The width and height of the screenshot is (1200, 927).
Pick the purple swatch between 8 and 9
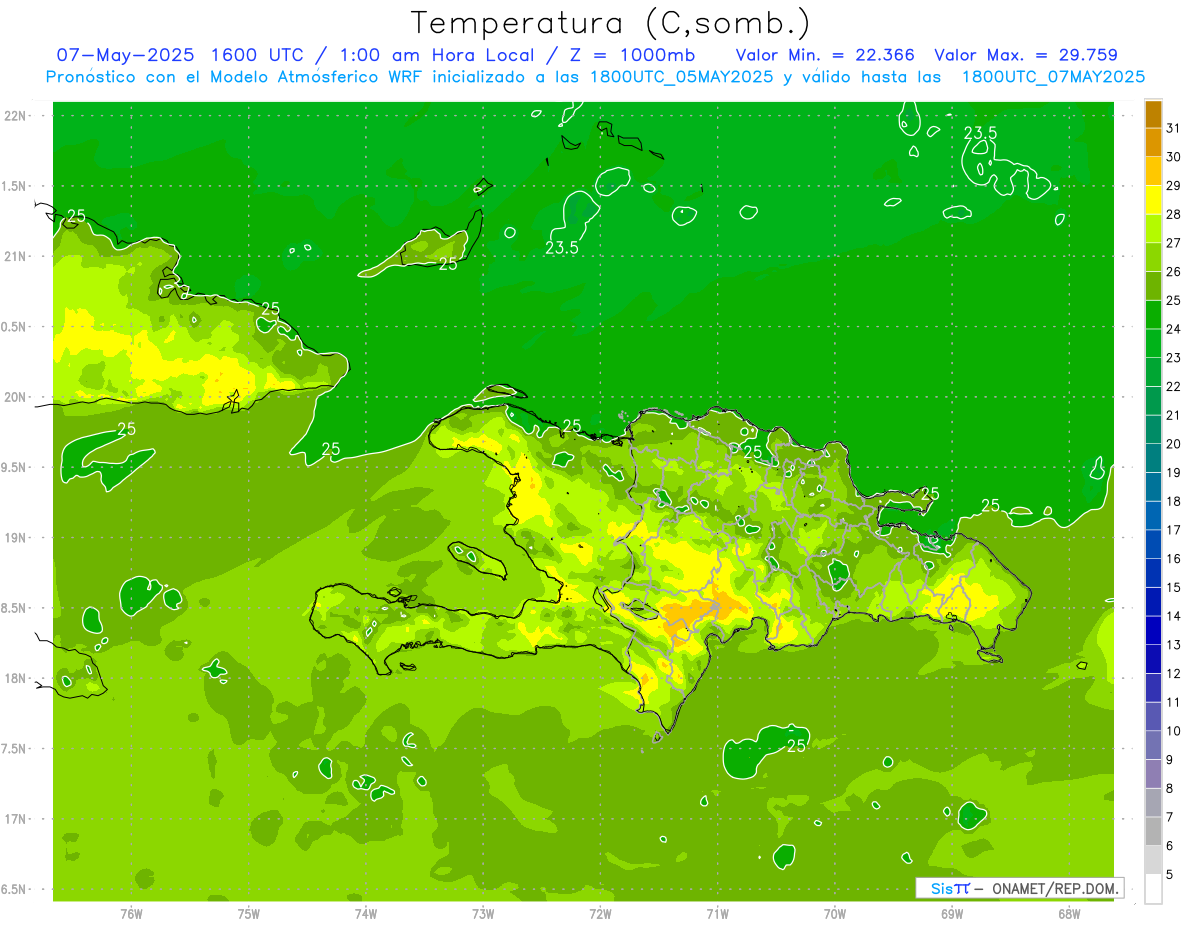point(1153,774)
